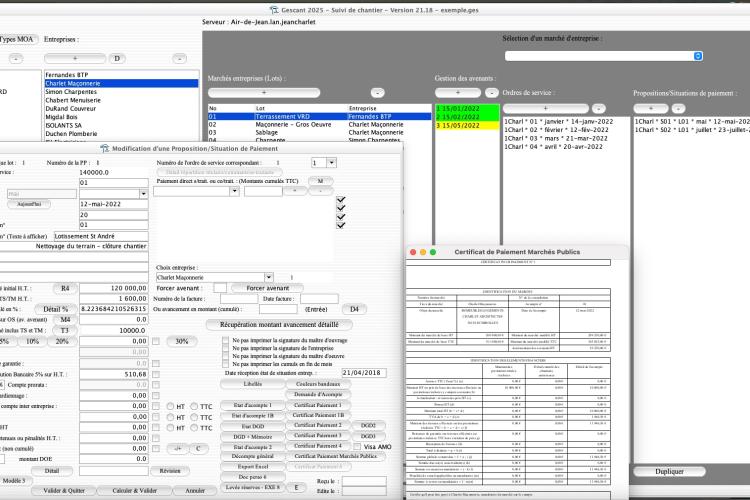The image size is (750, 500).
Task: Open the Sélection d'un marché d'entreprise dropdown
Action: pos(698,56)
